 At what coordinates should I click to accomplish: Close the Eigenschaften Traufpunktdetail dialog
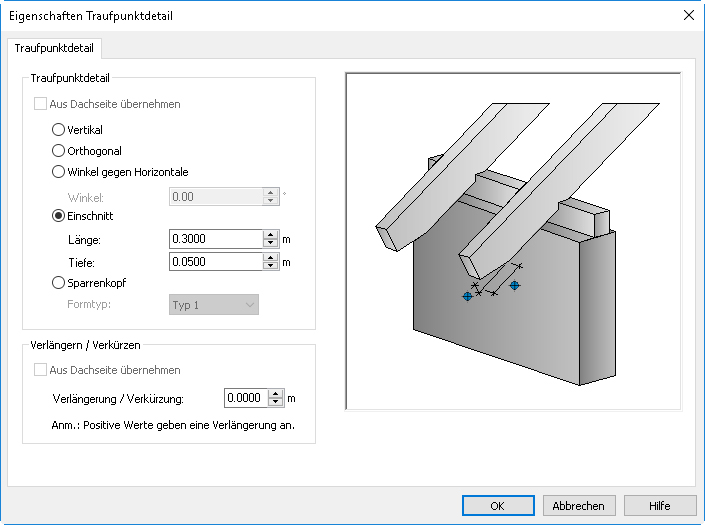pyautogui.click(x=689, y=15)
